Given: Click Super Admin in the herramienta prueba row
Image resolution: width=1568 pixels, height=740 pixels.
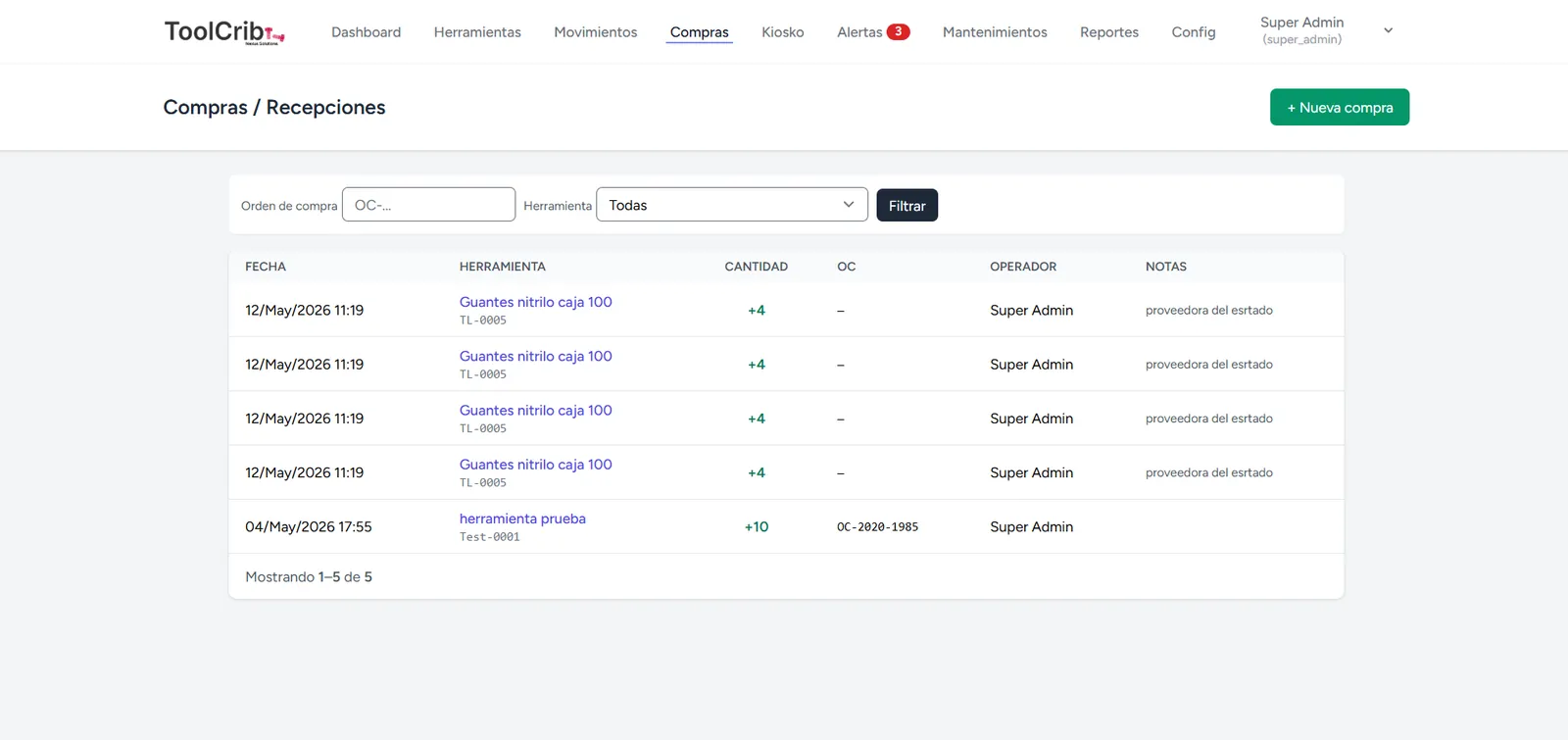Looking at the screenshot, I should [1031, 526].
